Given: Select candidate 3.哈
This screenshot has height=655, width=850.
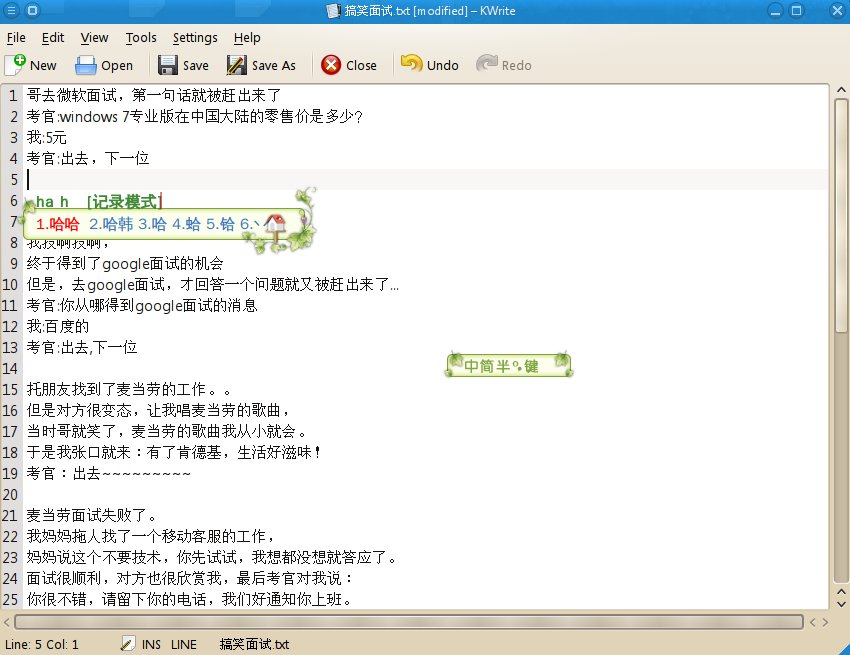Looking at the screenshot, I should [x=152, y=224].
